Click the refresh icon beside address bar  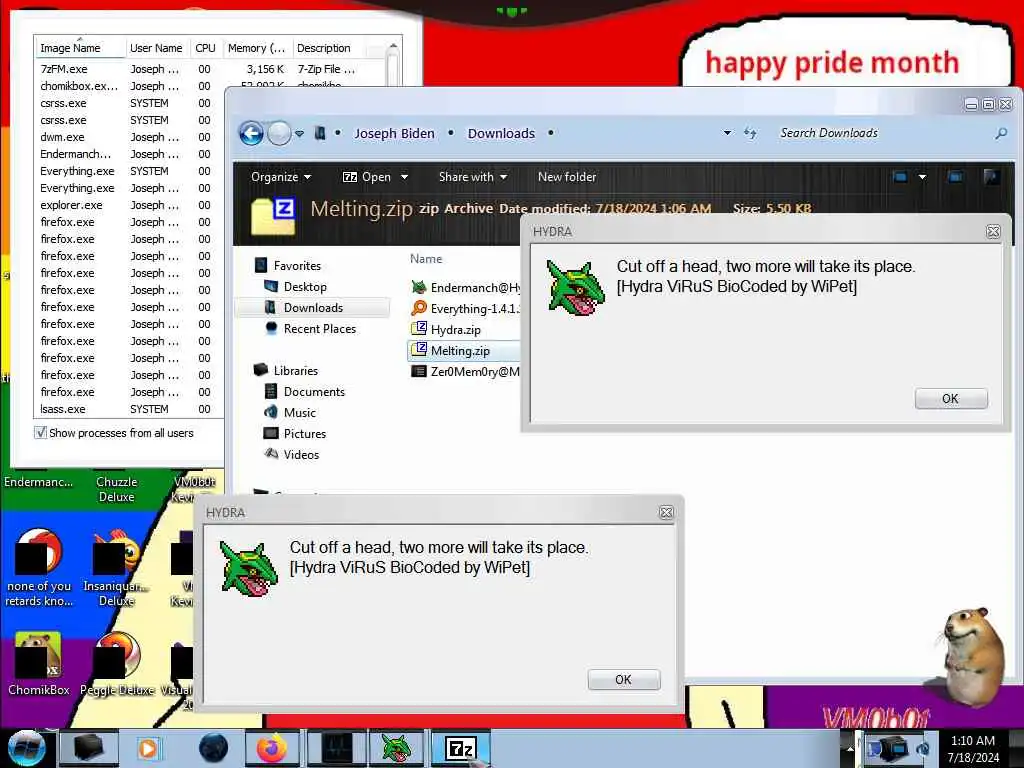click(x=750, y=133)
